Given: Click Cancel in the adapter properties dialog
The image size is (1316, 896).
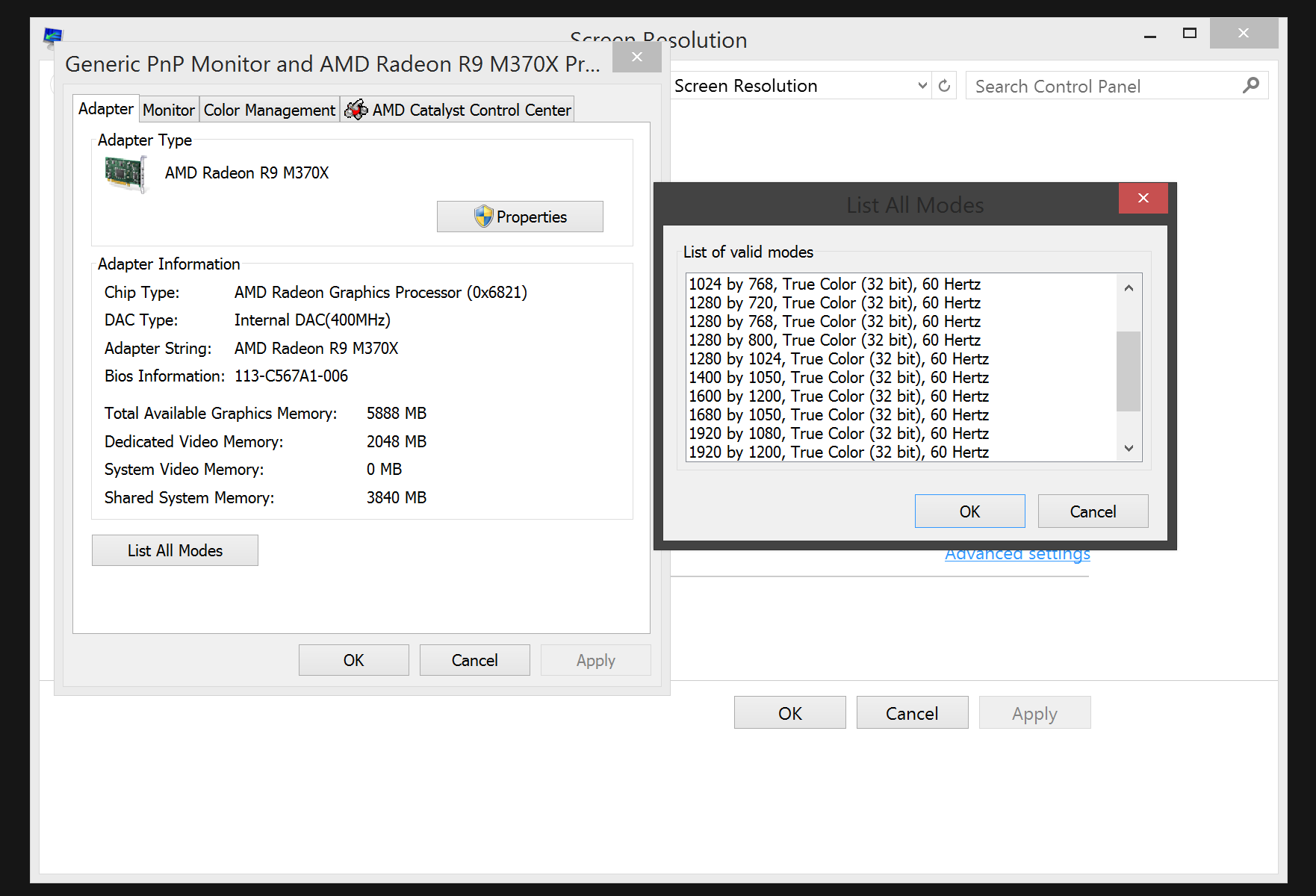Looking at the screenshot, I should point(475,660).
